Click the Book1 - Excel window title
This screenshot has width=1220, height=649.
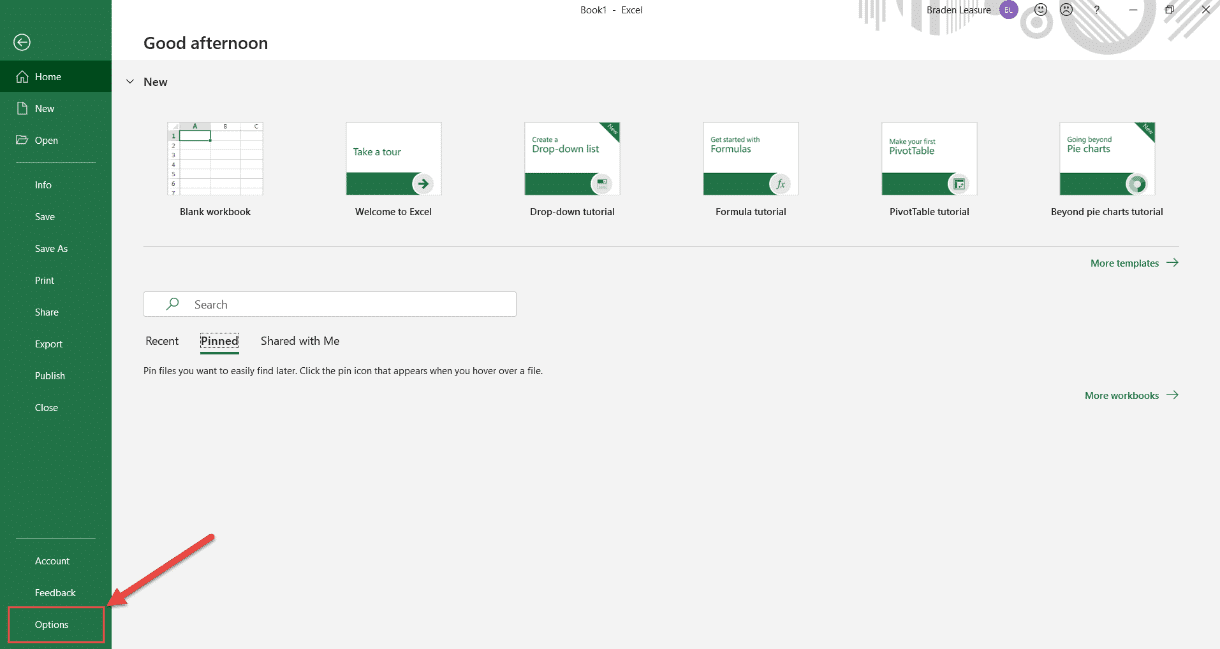[611, 10]
